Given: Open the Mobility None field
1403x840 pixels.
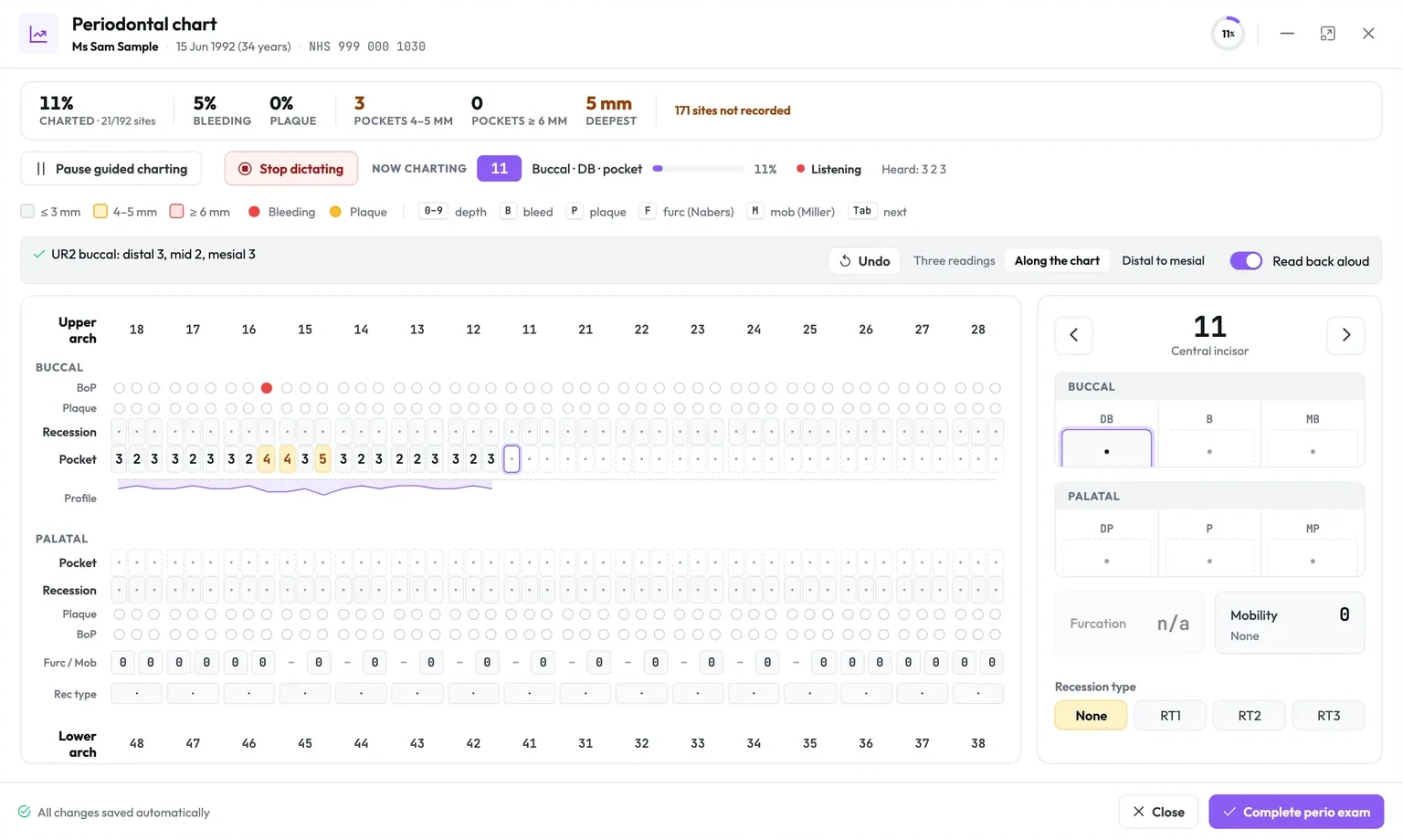Looking at the screenshot, I should [x=1290, y=624].
